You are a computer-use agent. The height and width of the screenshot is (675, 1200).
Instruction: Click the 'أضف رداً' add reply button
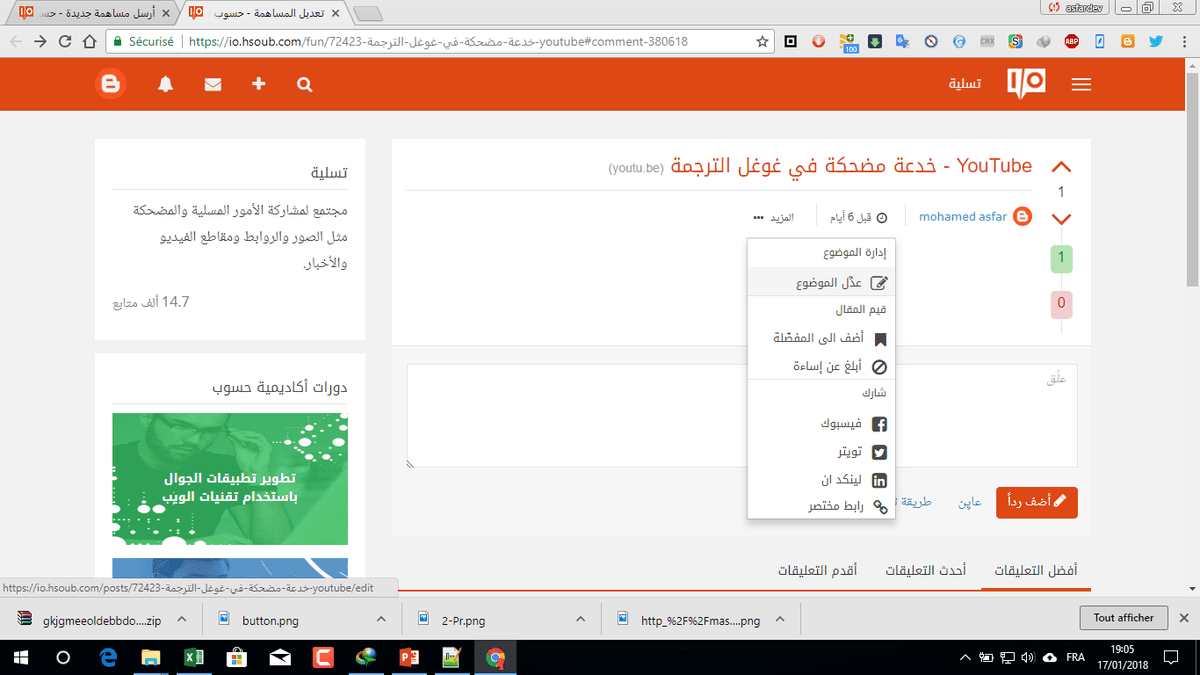(1037, 501)
